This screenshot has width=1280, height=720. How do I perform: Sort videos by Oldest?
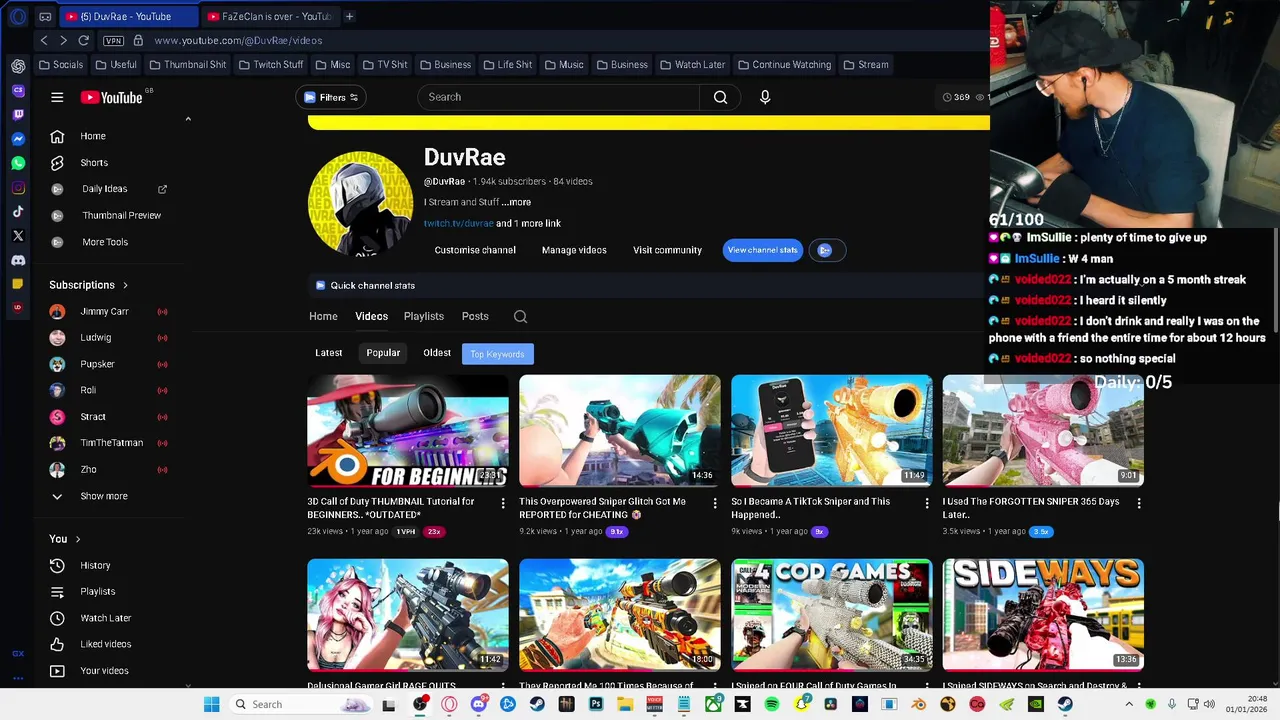click(x=437, y=353)
